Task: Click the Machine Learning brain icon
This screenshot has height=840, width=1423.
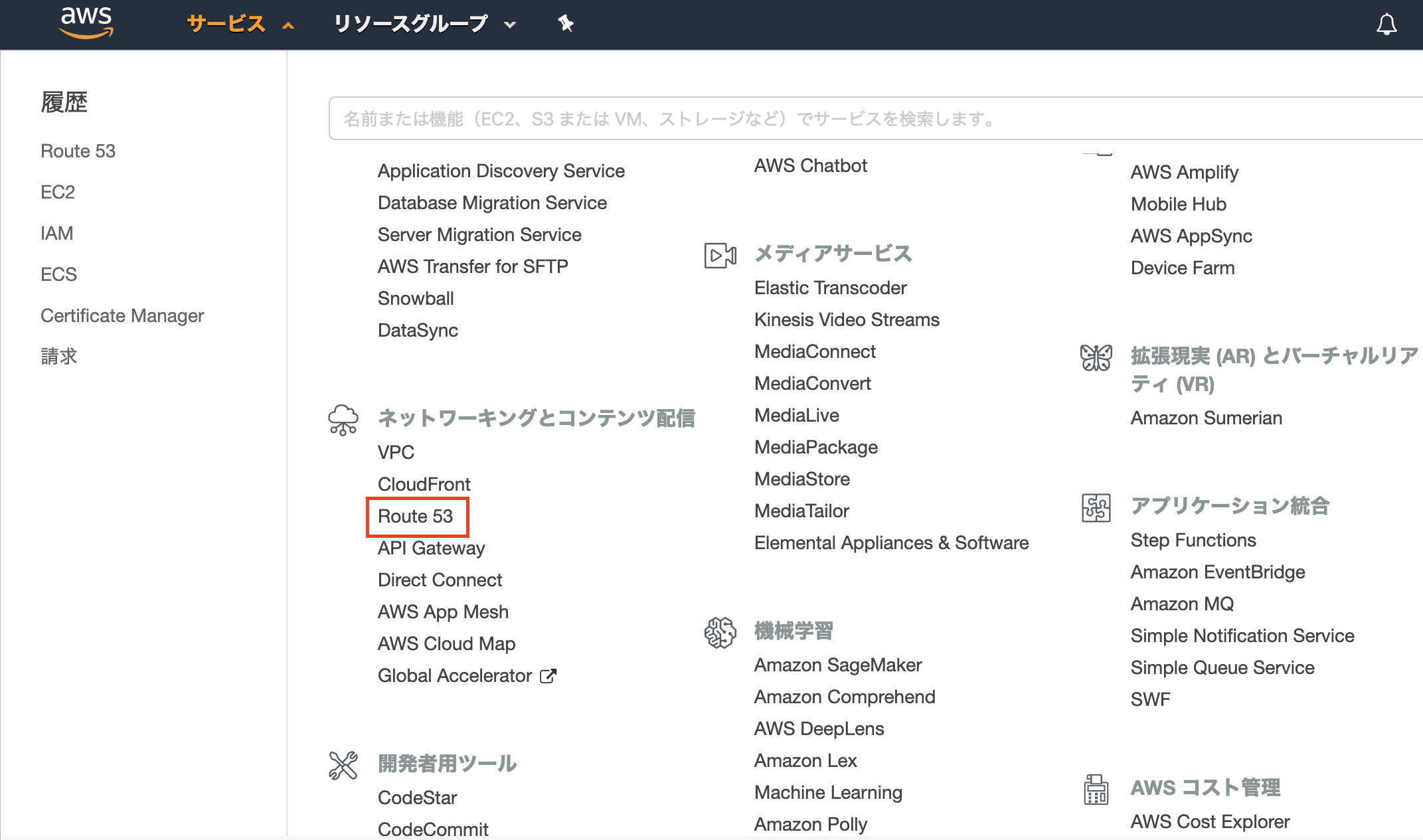Action: [720, 631]
